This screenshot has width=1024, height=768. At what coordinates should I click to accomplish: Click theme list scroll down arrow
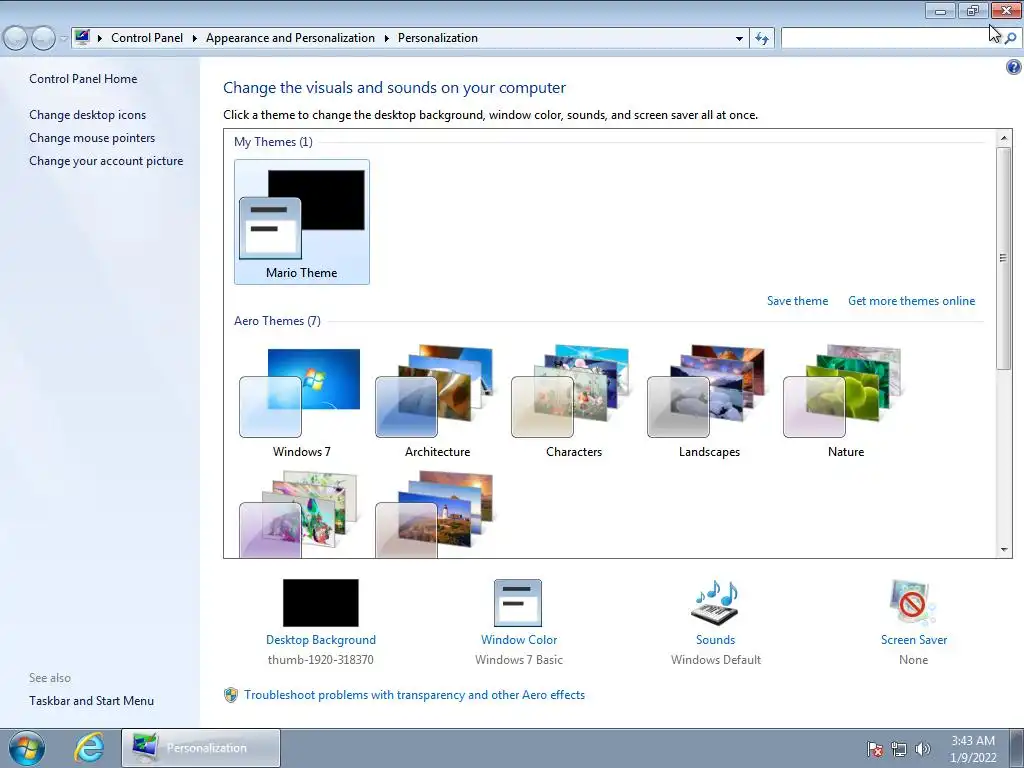(x=1004, y=550)
